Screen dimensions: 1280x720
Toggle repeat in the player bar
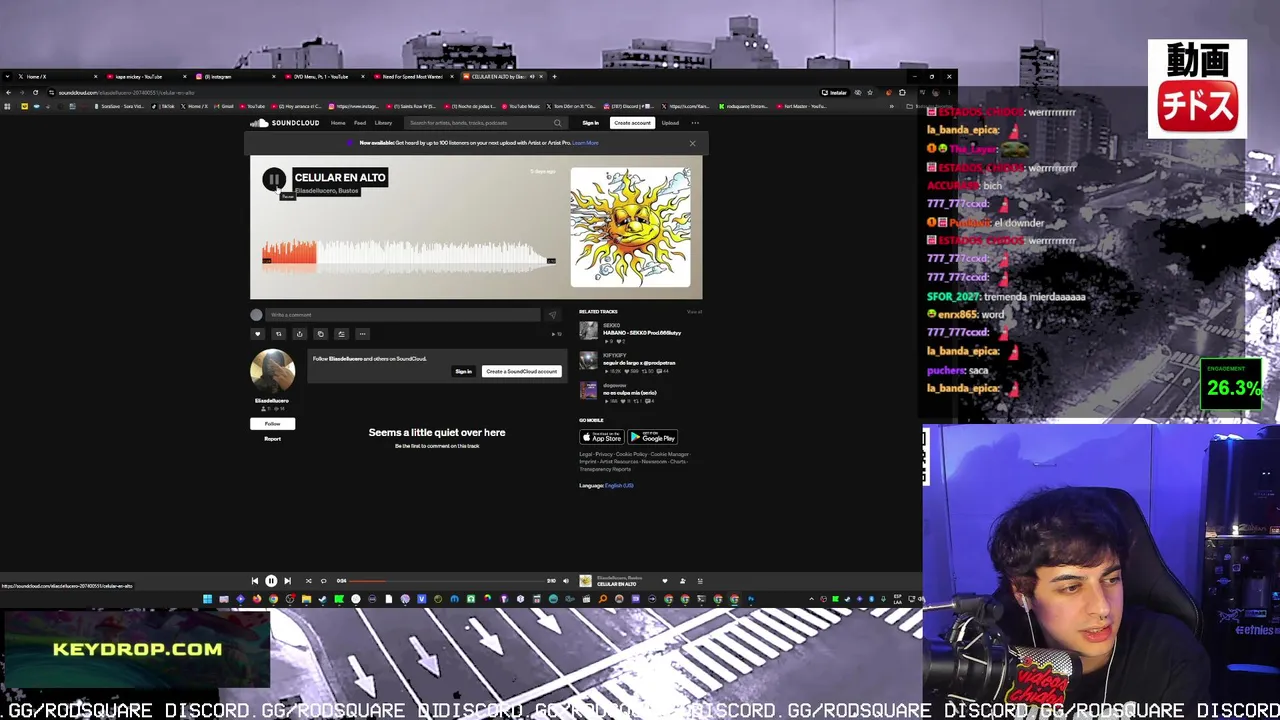(x=323, y=581)
